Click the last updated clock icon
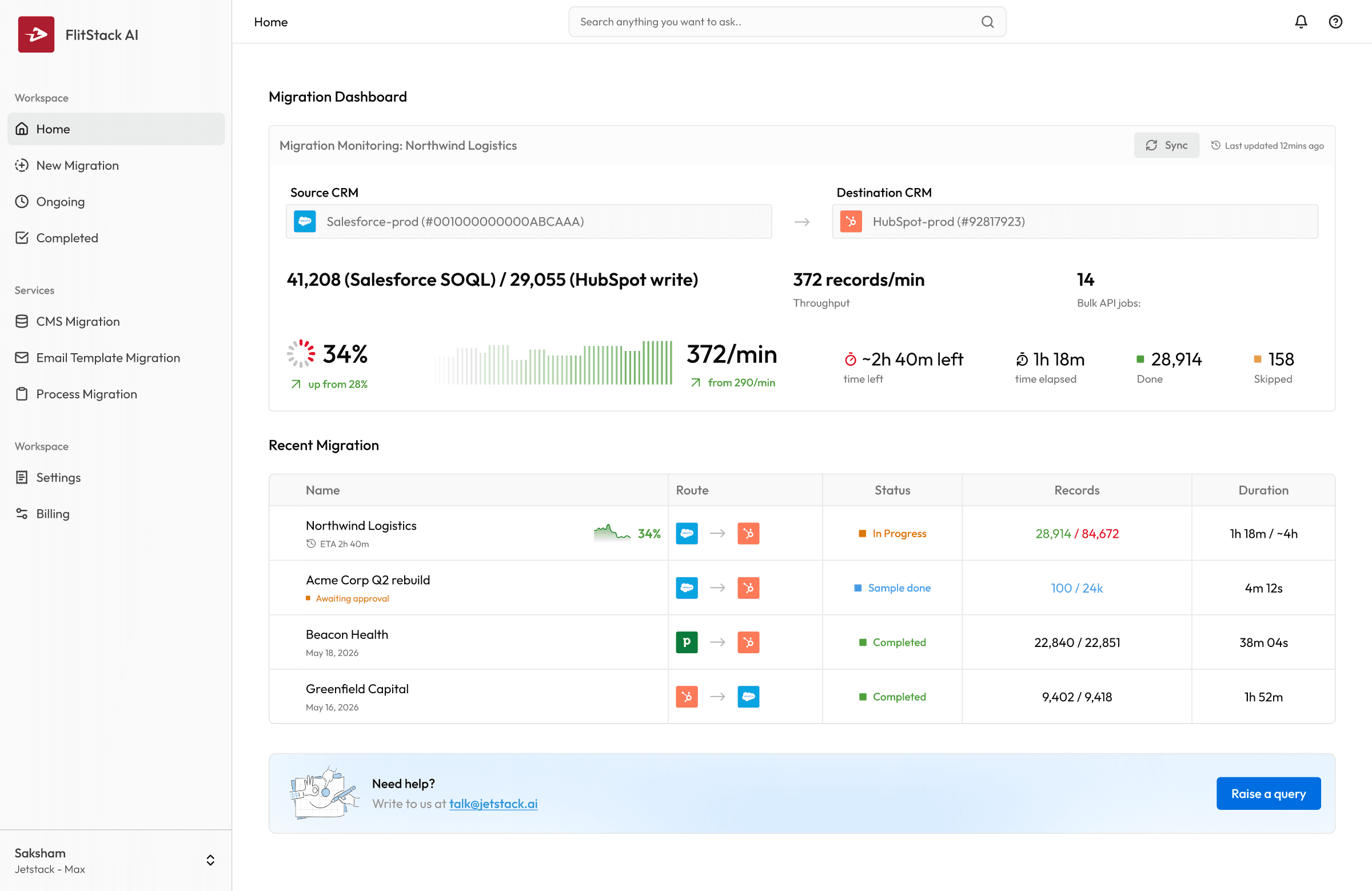Viewport: 1372px width, 891px height. pyautogui.click(x=1215, y=146)
